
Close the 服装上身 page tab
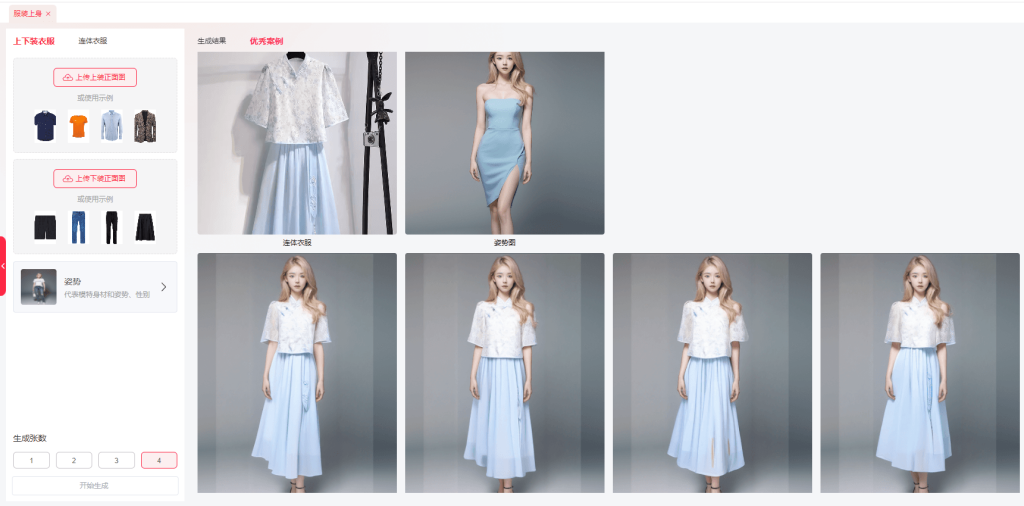[48, 14]
